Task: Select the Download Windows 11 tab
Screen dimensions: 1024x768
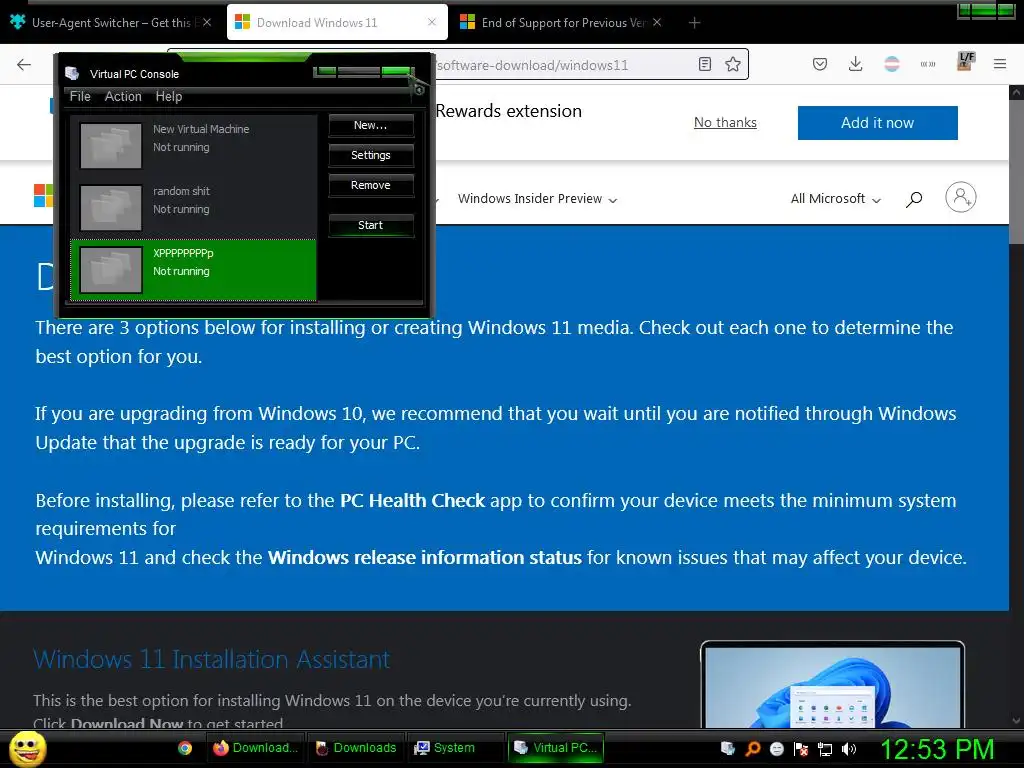Action: pos(337,23)
